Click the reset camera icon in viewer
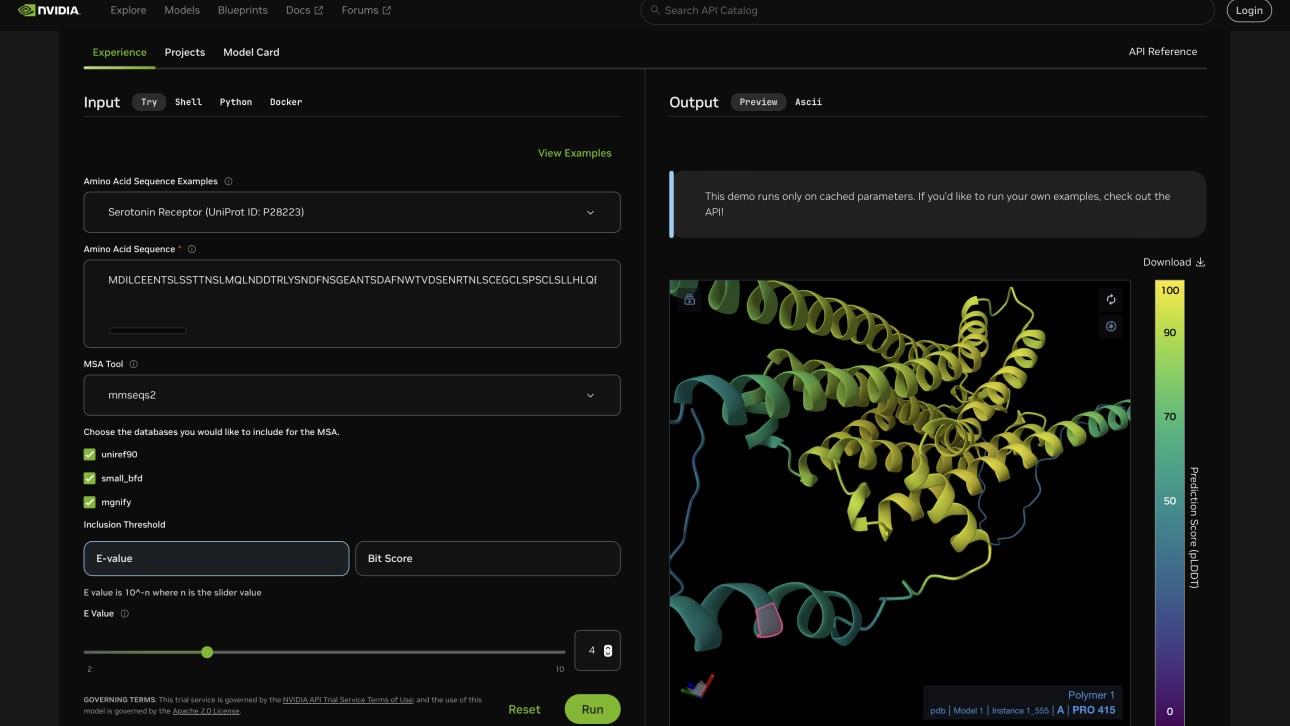 [1110, 300]
